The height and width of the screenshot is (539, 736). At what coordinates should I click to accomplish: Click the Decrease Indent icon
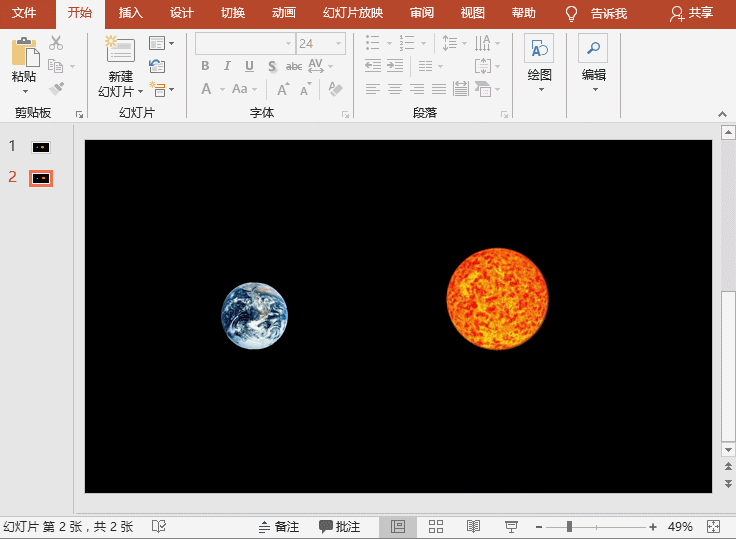click(373, 66)
